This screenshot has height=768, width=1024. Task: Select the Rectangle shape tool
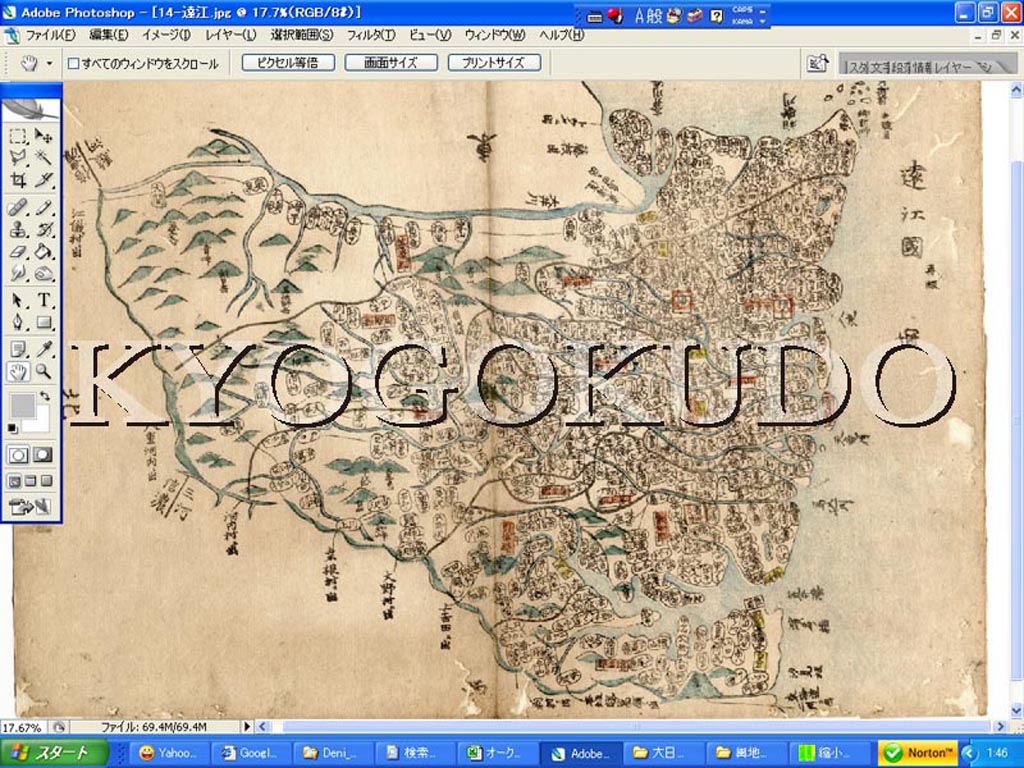click(x=43, y=322)
